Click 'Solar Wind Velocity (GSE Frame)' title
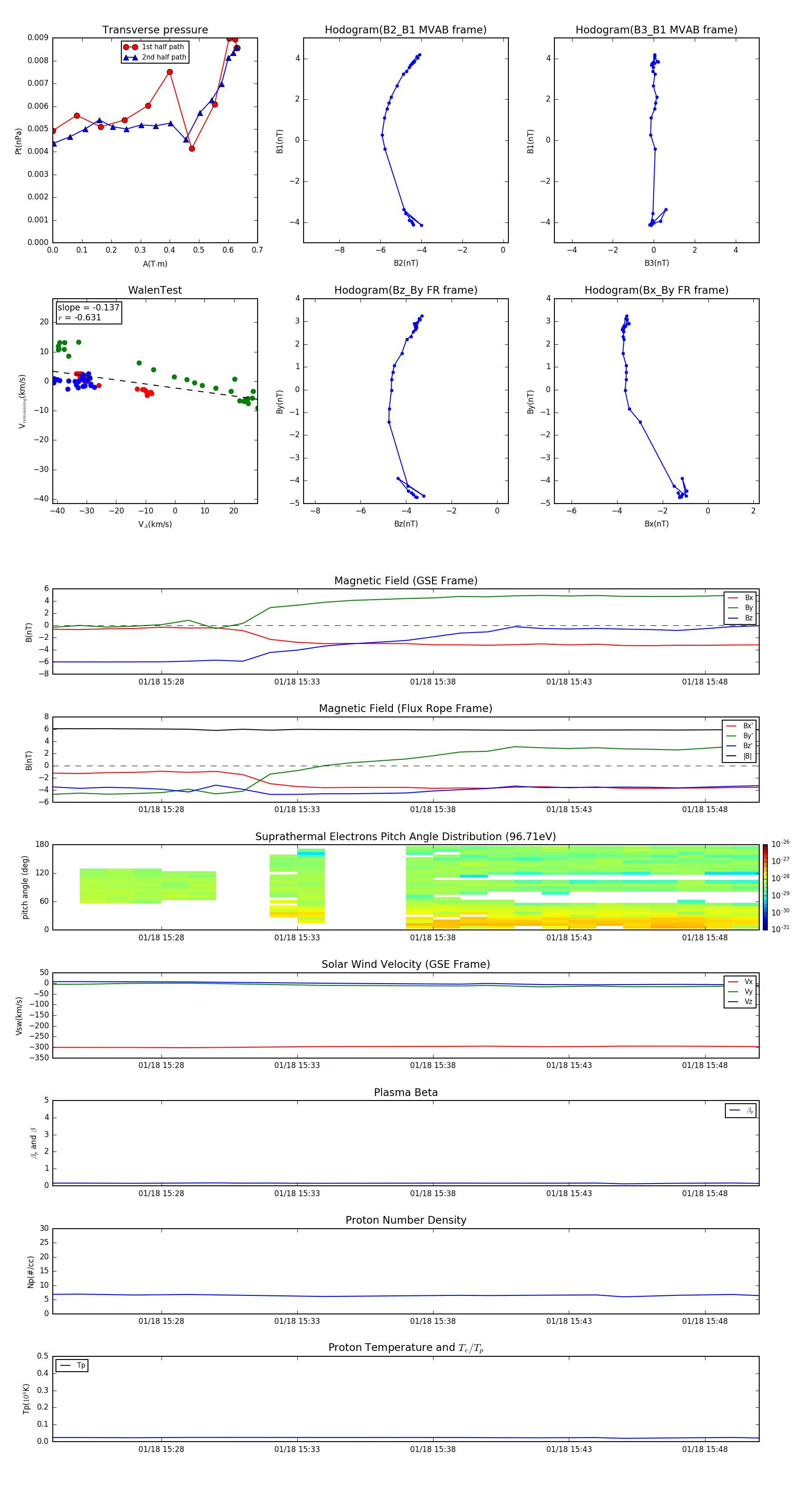The height and width of the screenshot is (1489, 812). 406,964
